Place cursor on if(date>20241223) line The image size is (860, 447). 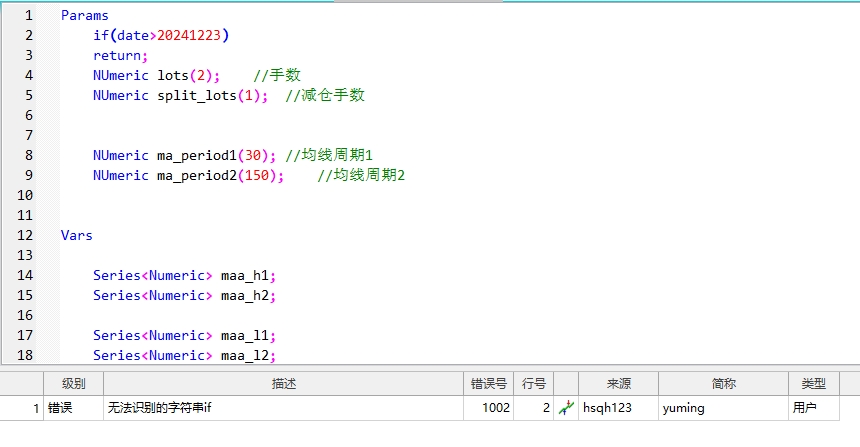tap(161, 36)
